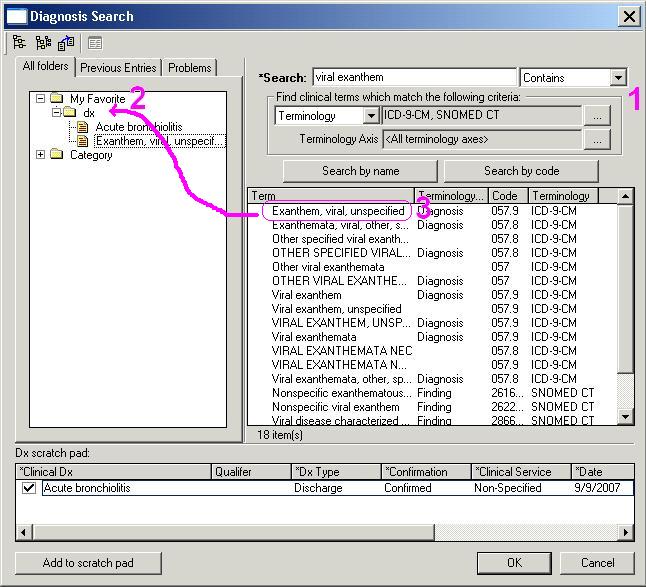
Task: Close the Diagnosis Search dialog
Action: 629,16
